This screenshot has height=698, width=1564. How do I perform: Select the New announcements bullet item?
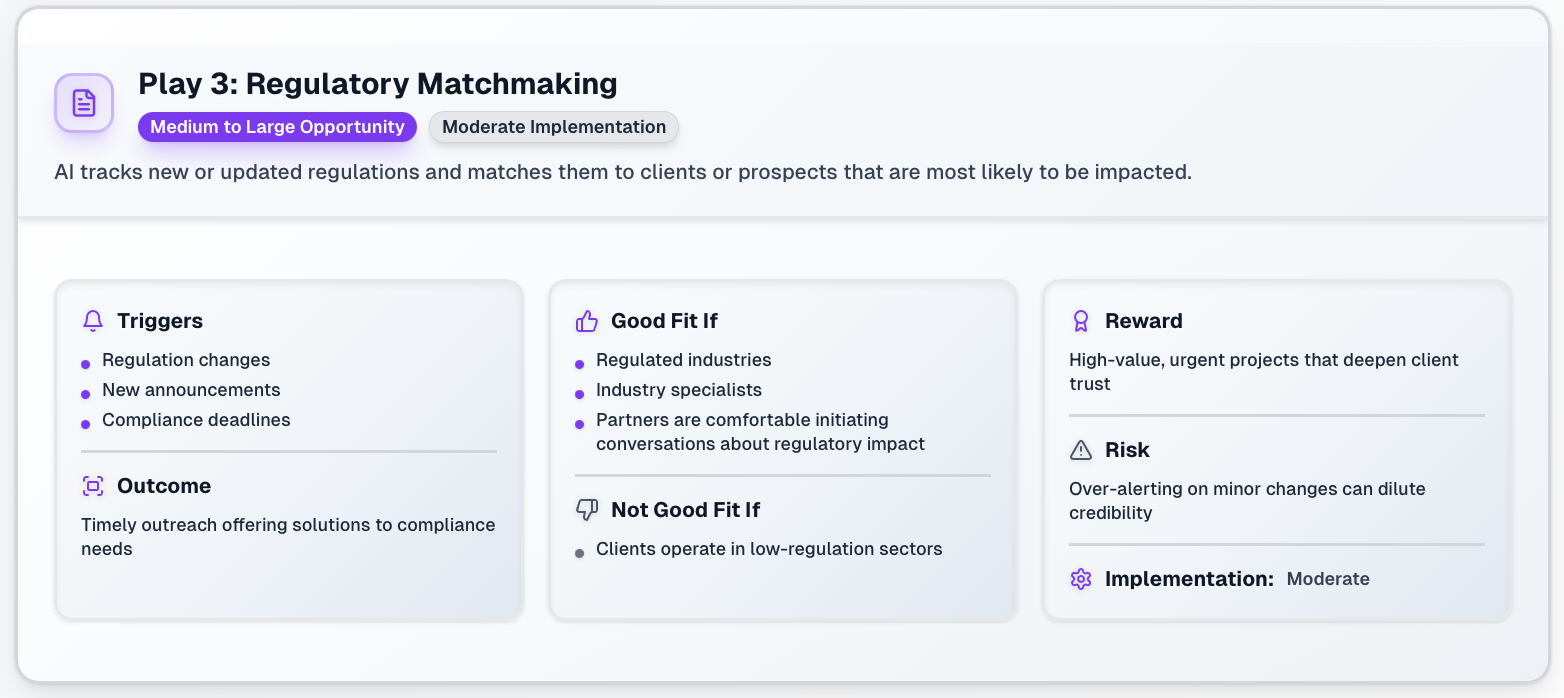191,390
